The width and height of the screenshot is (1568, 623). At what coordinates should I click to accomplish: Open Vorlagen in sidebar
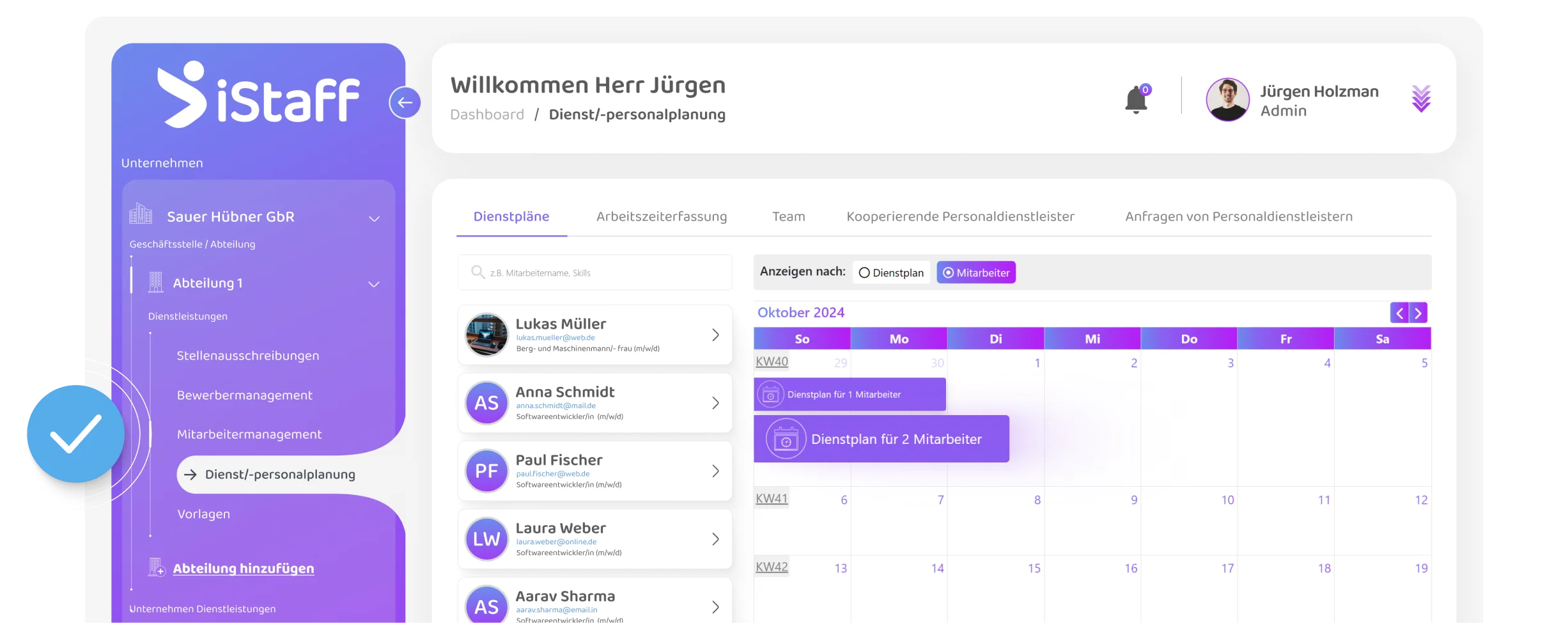pyautogui.click(x=203, y=514)
